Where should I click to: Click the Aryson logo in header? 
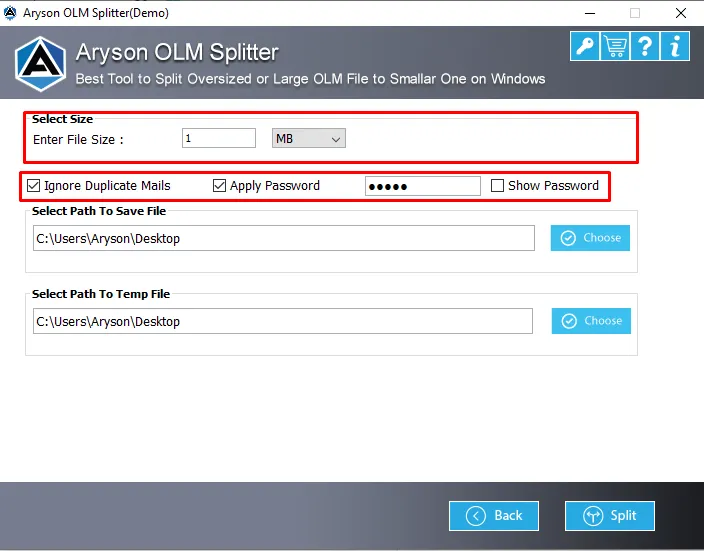pyautogui.click(x=40, y=64)
